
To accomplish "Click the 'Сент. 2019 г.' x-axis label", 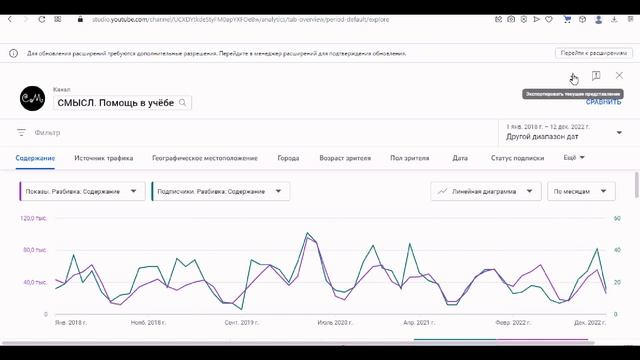I will pos(242,322).
